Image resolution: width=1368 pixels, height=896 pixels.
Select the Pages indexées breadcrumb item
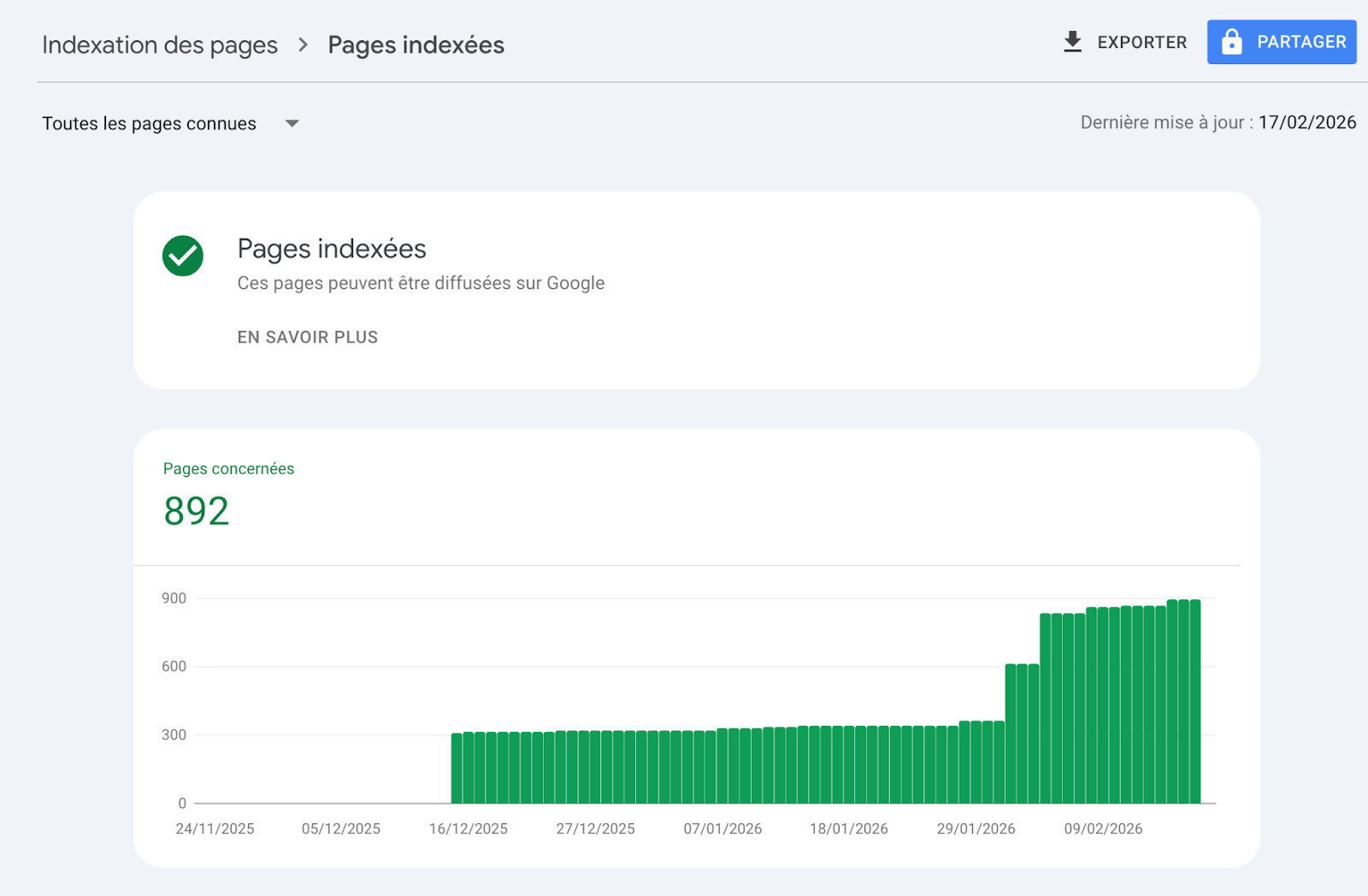tap(416, 44)
